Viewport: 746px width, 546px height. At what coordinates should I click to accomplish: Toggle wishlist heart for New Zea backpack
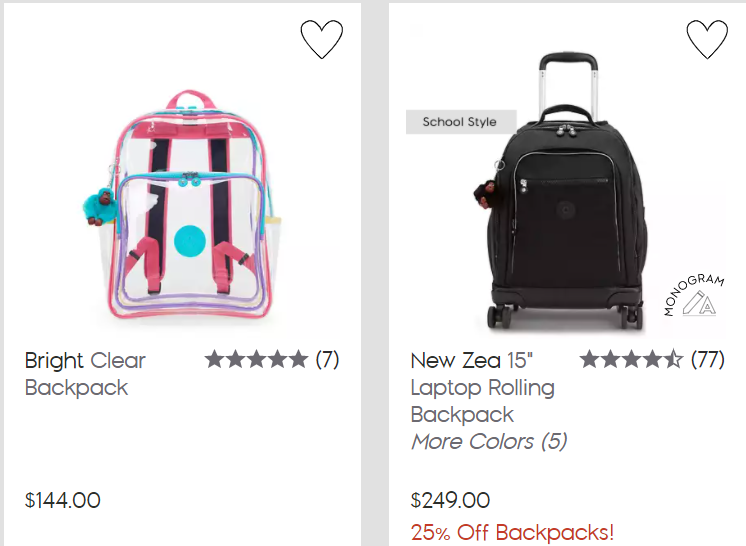pos(707,39)
